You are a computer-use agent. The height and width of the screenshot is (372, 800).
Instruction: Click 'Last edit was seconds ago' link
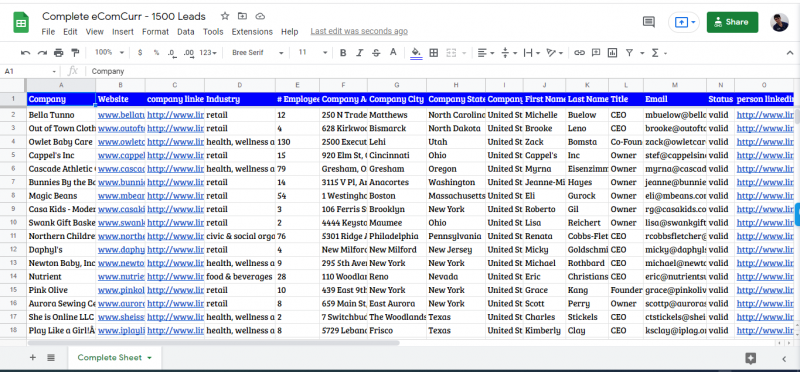pyautogui.click(x=359, y=32)
